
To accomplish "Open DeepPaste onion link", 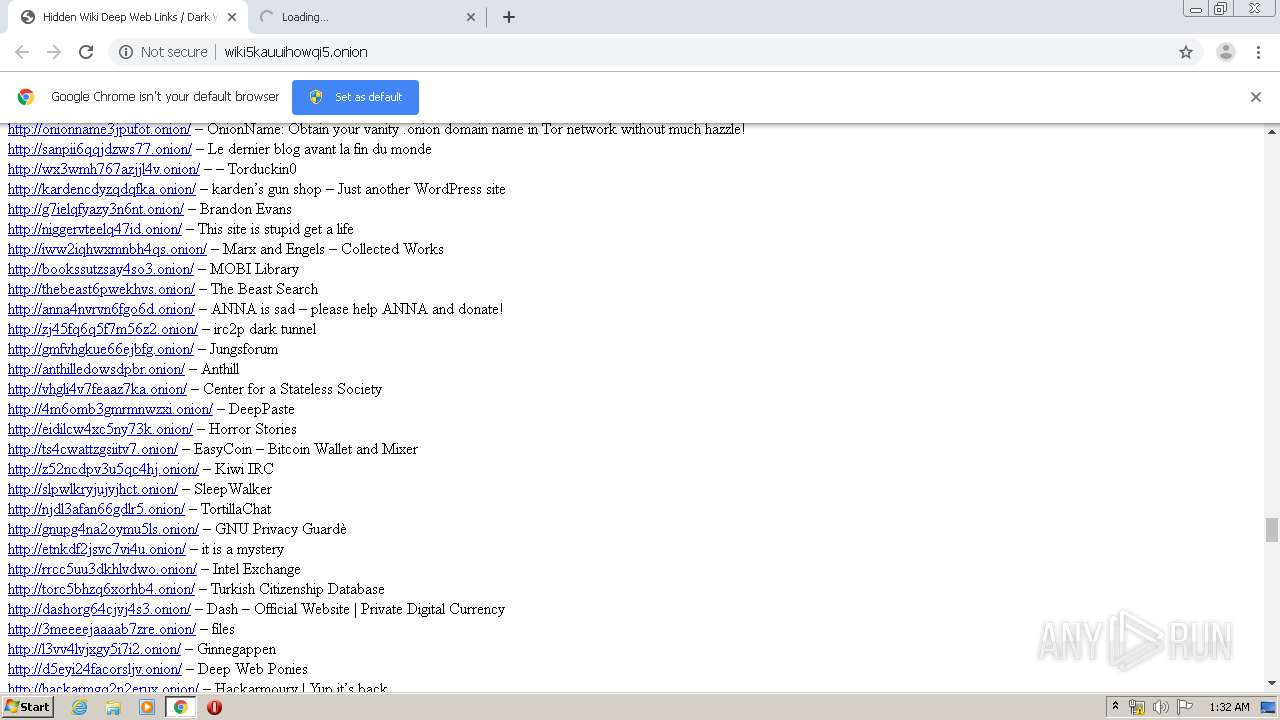I will point(110,409).
